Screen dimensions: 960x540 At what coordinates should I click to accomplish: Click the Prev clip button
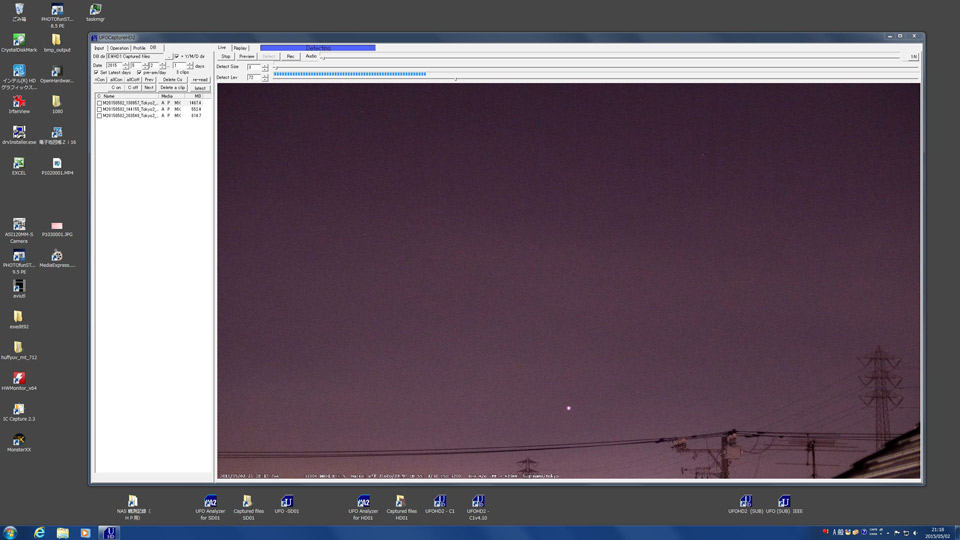(149, 80)
